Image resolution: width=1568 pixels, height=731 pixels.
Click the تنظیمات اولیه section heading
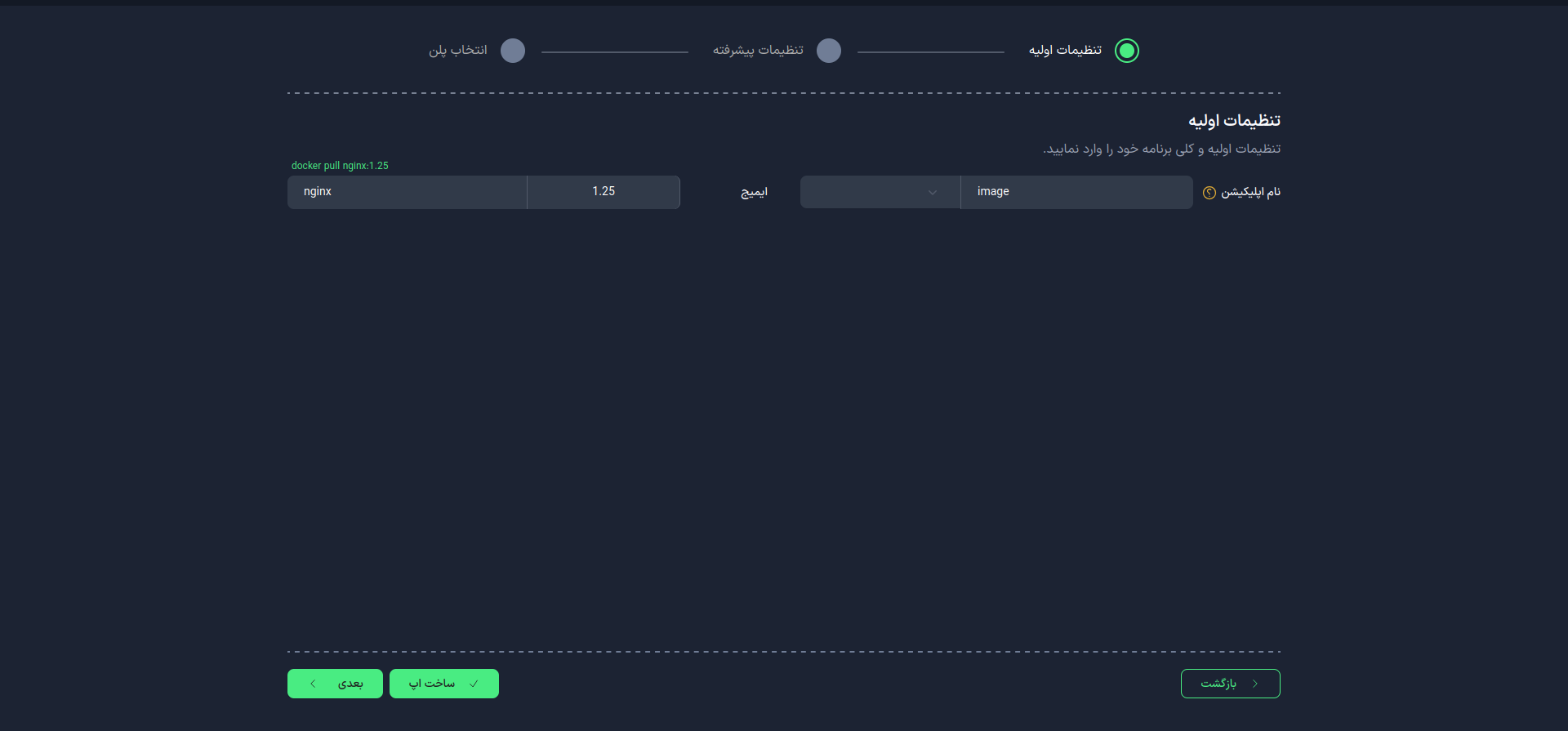[x=1234, y=121]
